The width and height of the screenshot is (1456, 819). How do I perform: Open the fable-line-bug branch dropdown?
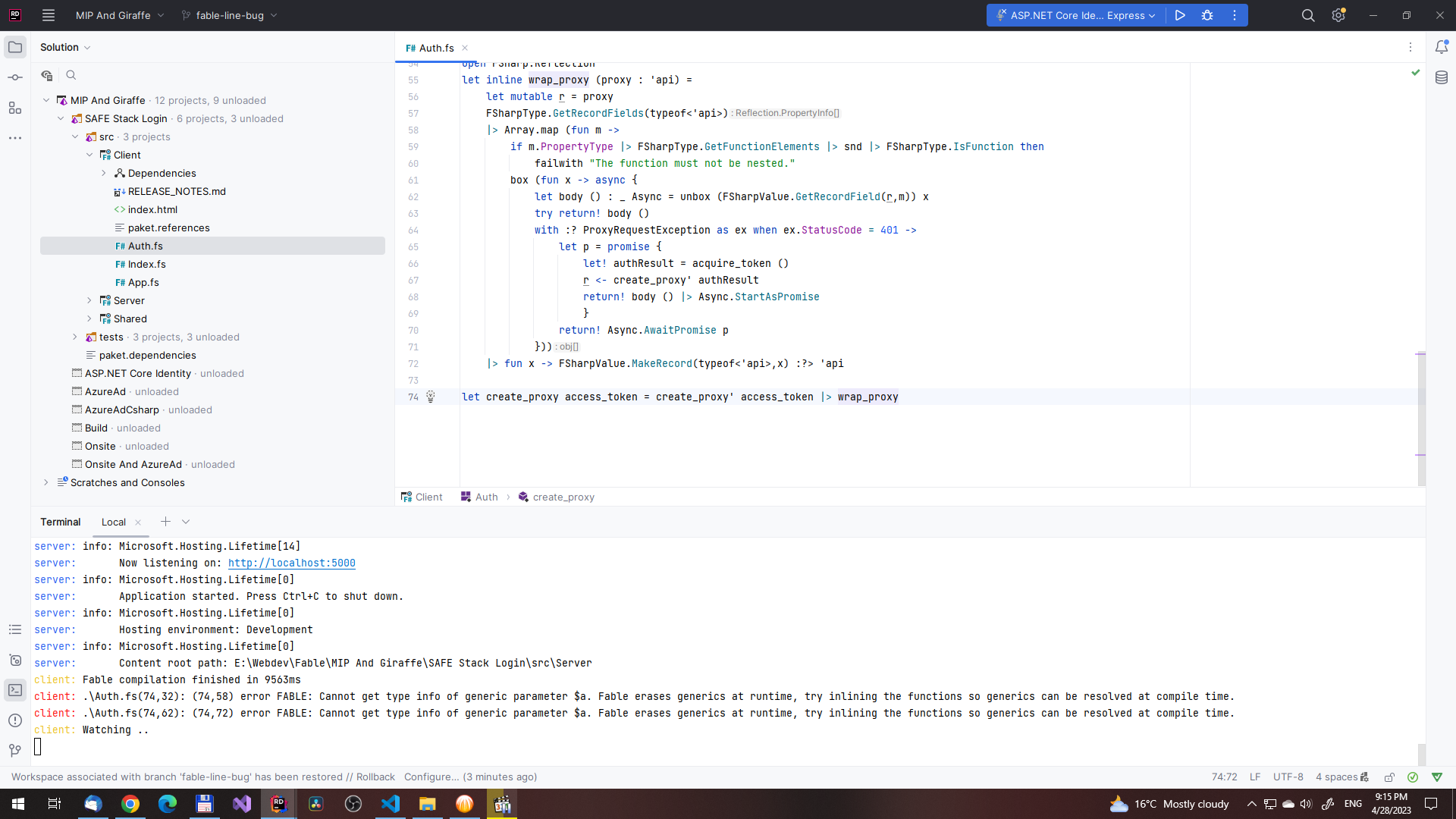tap(228, 15)
